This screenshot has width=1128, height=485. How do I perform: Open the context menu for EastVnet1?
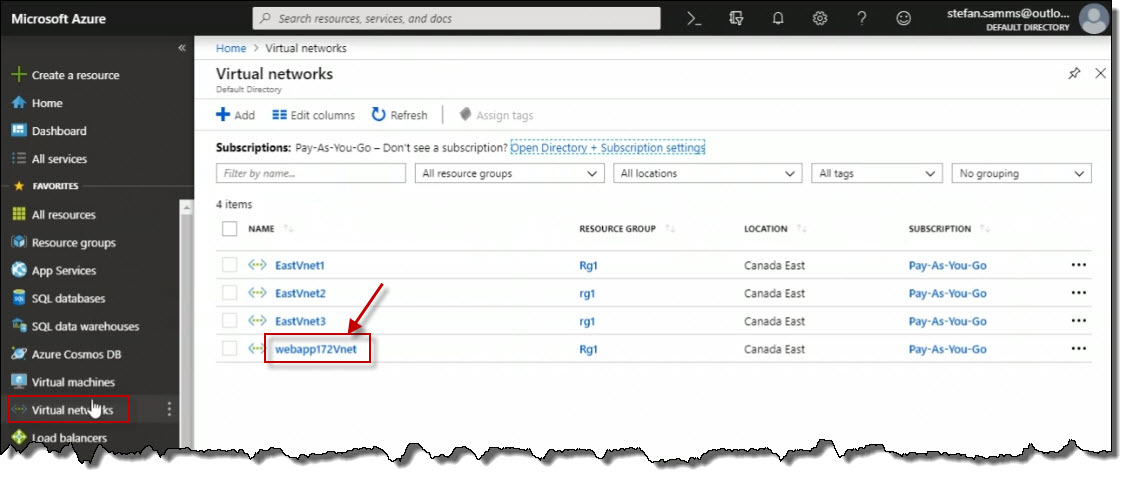(x=1078, y=265)
